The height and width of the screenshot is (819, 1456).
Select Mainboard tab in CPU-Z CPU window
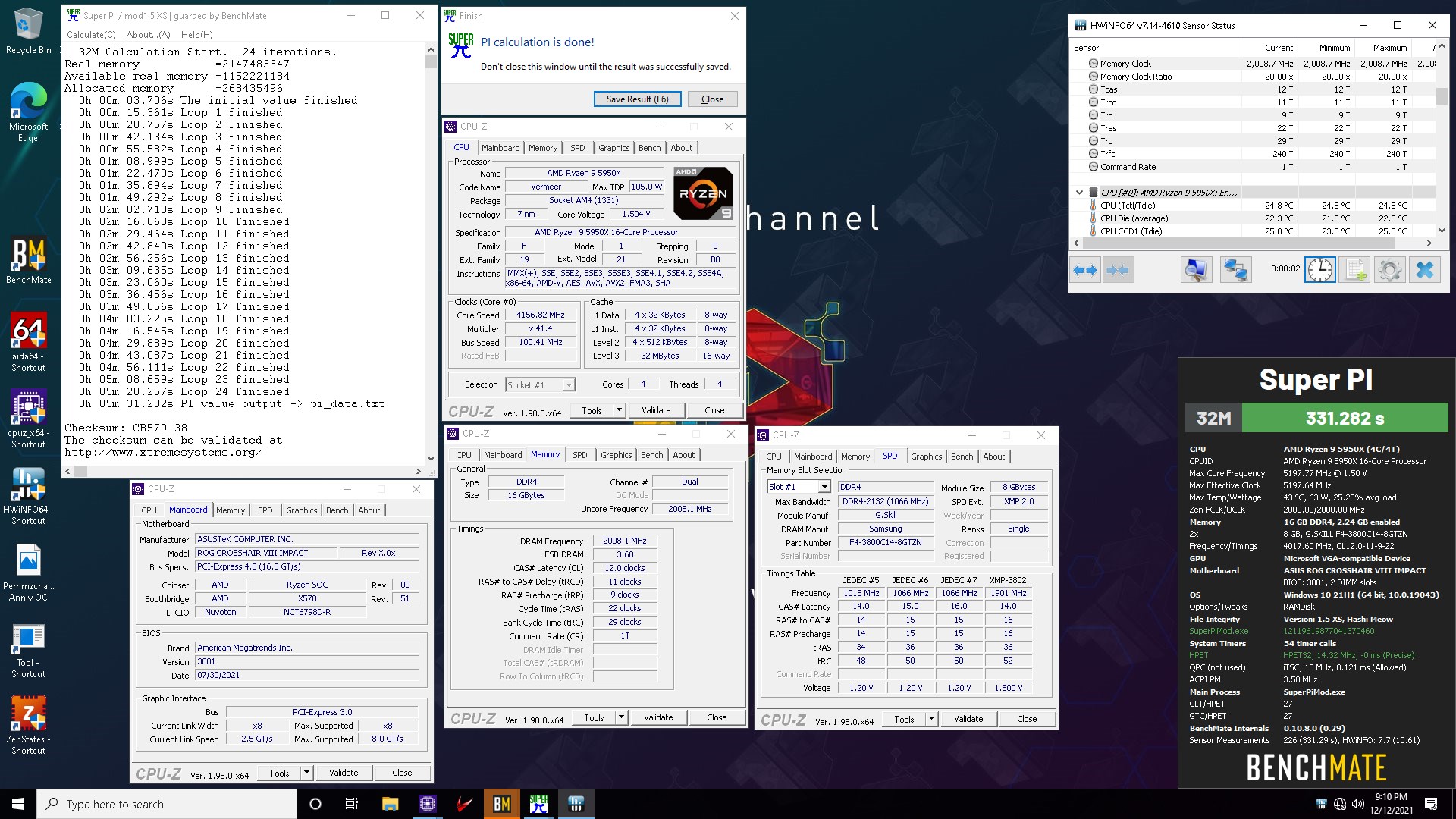click(x=500, y=148)
